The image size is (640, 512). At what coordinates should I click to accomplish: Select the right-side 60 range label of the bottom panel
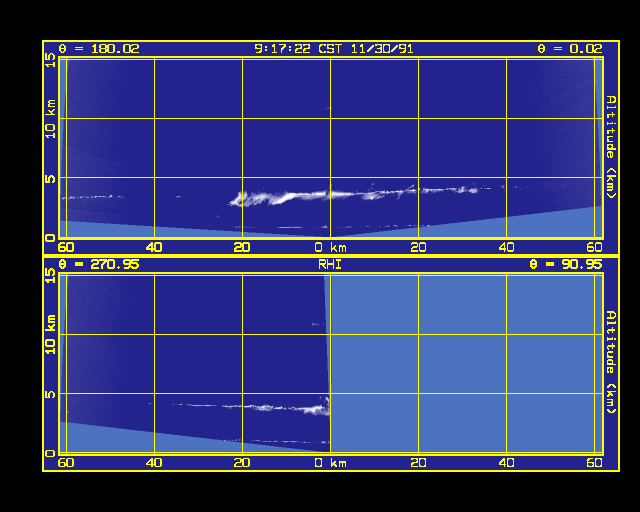tap(595, 463)
